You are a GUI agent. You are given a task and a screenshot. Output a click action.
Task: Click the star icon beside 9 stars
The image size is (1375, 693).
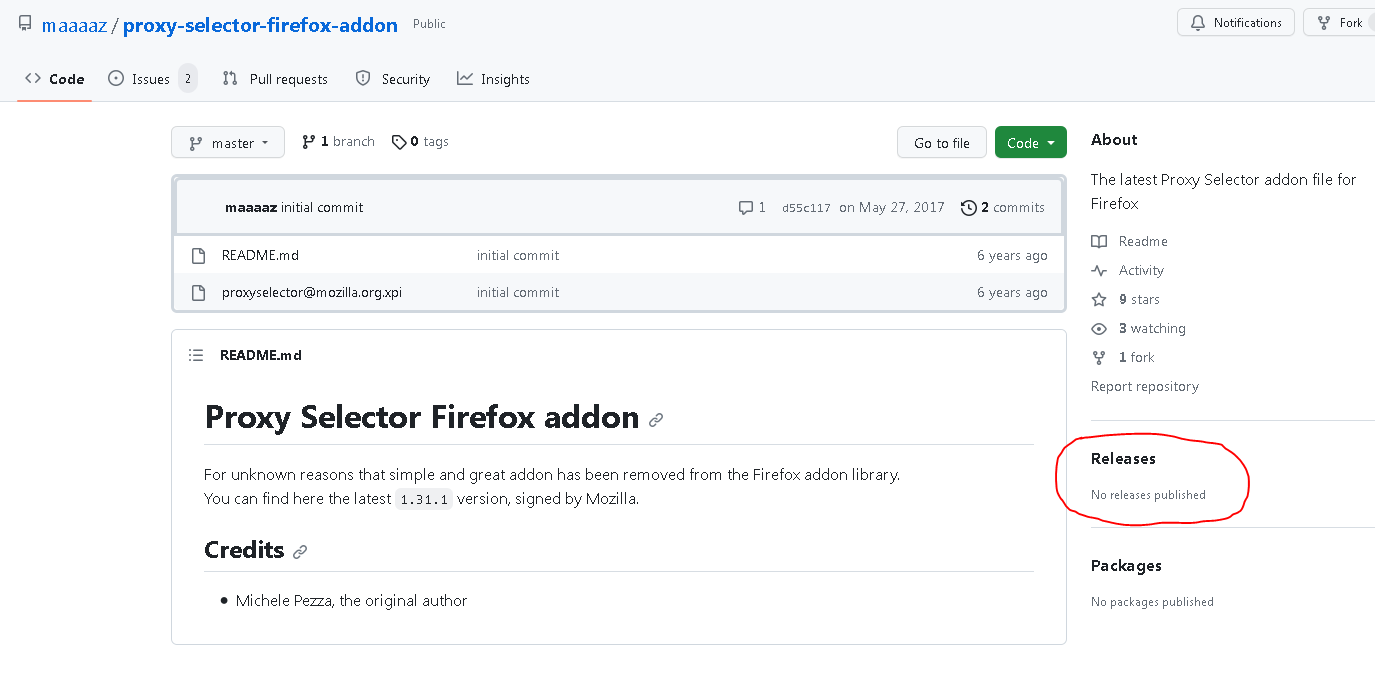[1099, 299]
